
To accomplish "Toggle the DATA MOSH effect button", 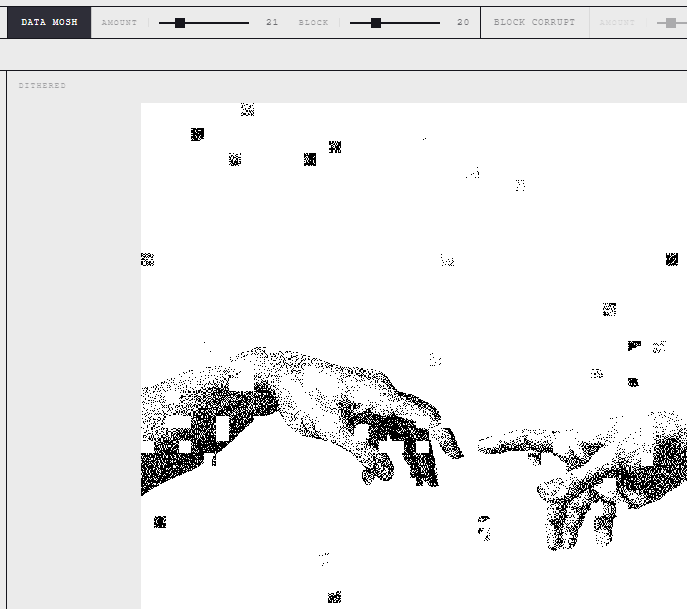I will [x=49, y=22].
